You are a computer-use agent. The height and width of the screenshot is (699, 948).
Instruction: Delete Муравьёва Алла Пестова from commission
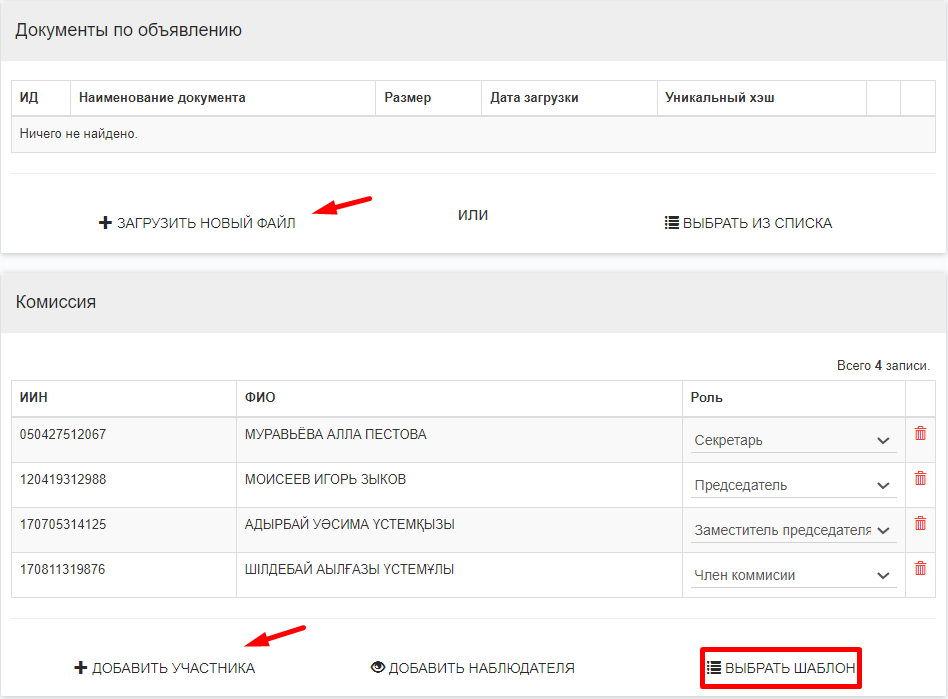pos(920,433)
